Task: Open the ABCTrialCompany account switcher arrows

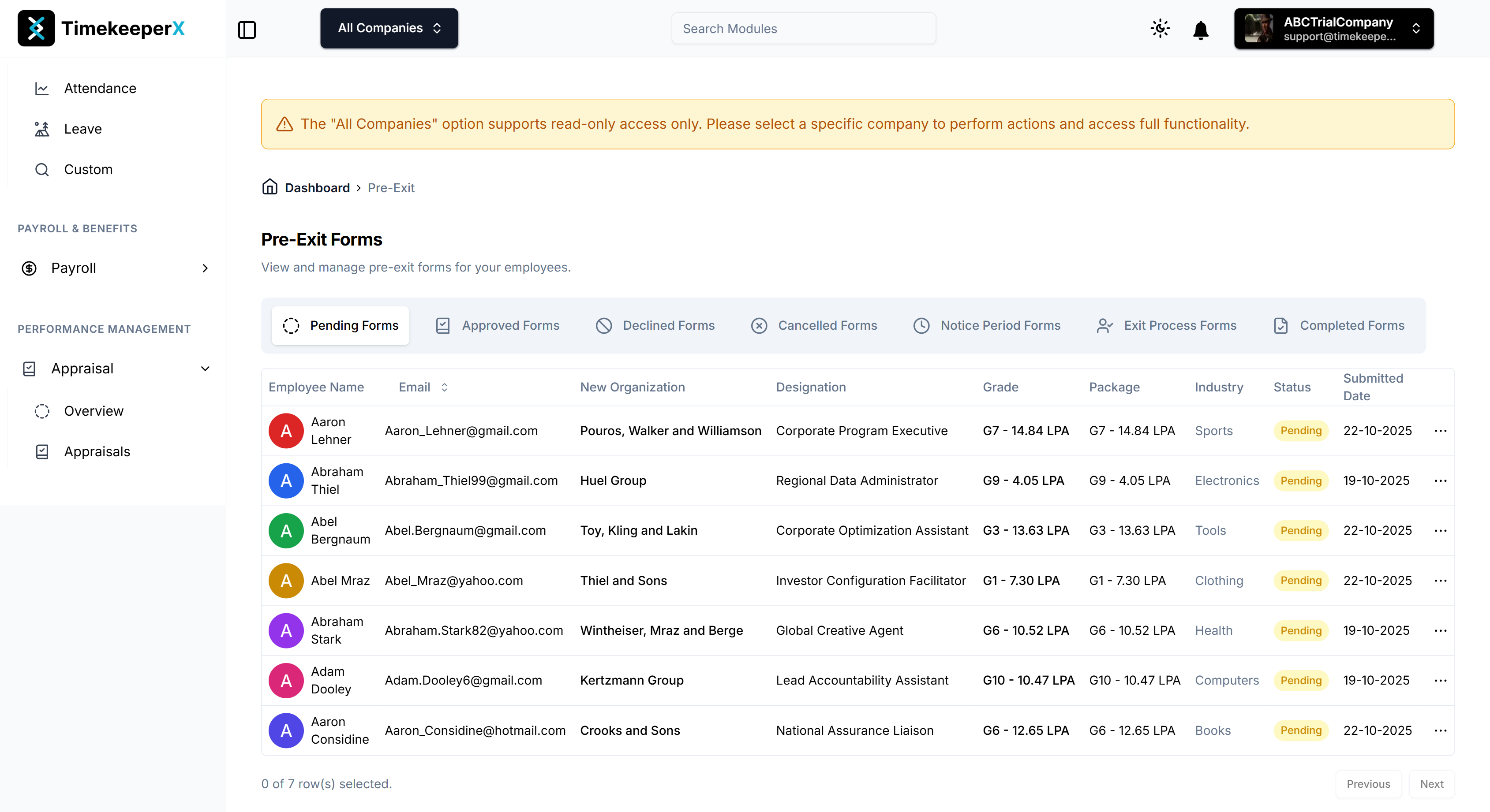Action: (x=1416, y=28)
